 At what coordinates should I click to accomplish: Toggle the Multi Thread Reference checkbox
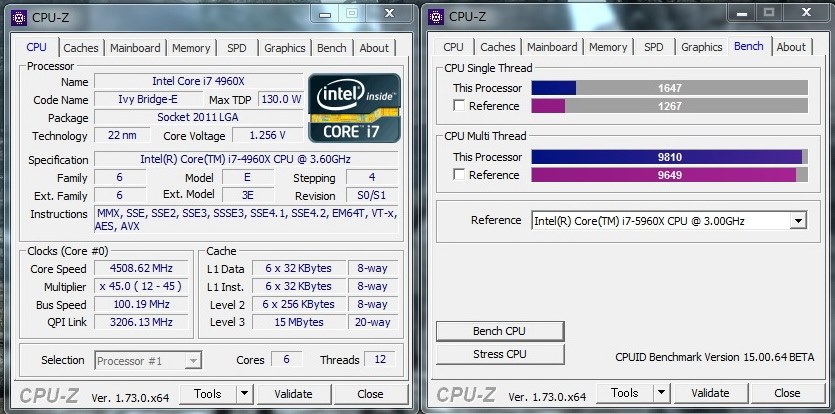459,174
